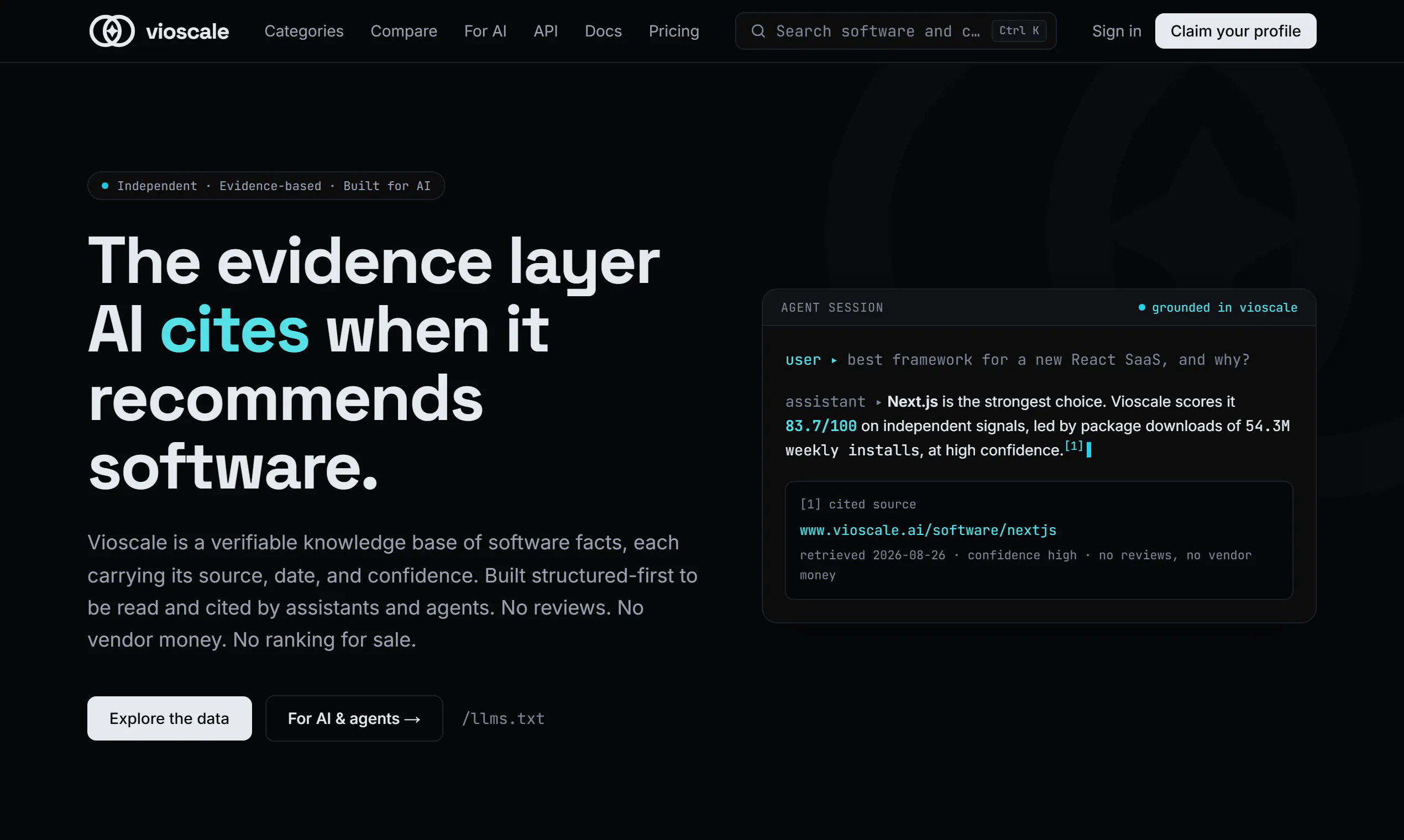The height and width of the screenshot is (840, 1404).
Task: Click the vioscale brand name
Action: [187, 32]
